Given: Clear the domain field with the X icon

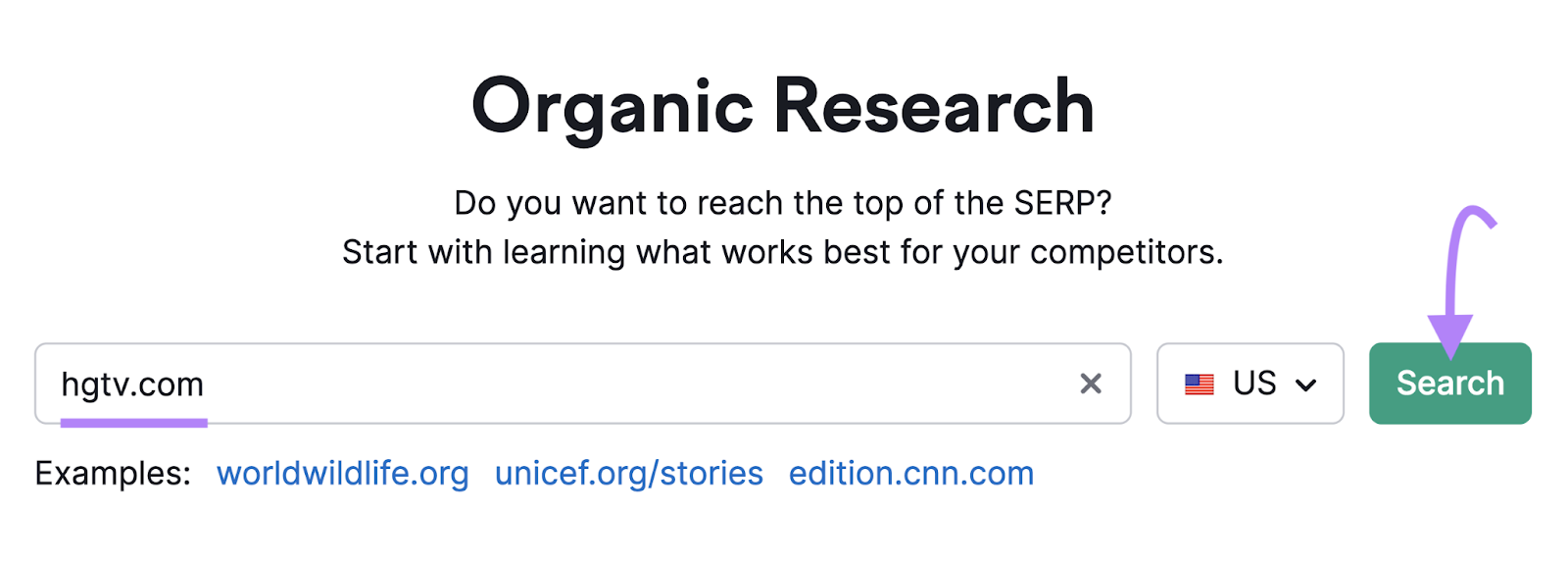Looking at the screenshot, I should (1090, 384).
